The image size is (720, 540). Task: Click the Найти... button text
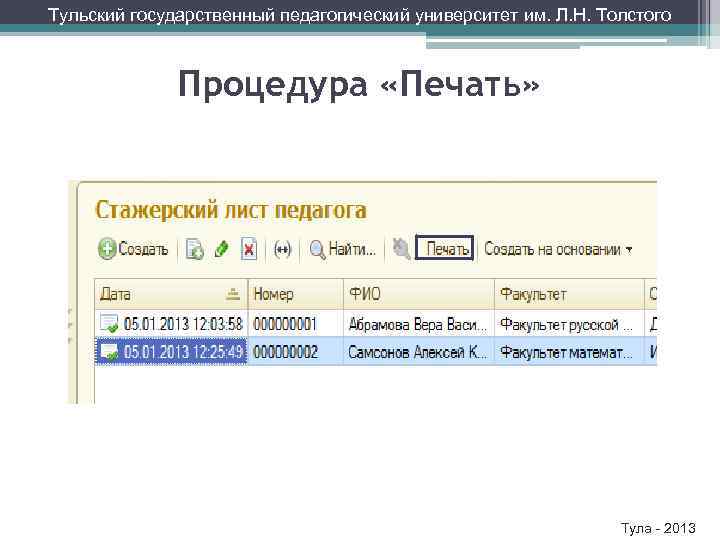[352, 249]
